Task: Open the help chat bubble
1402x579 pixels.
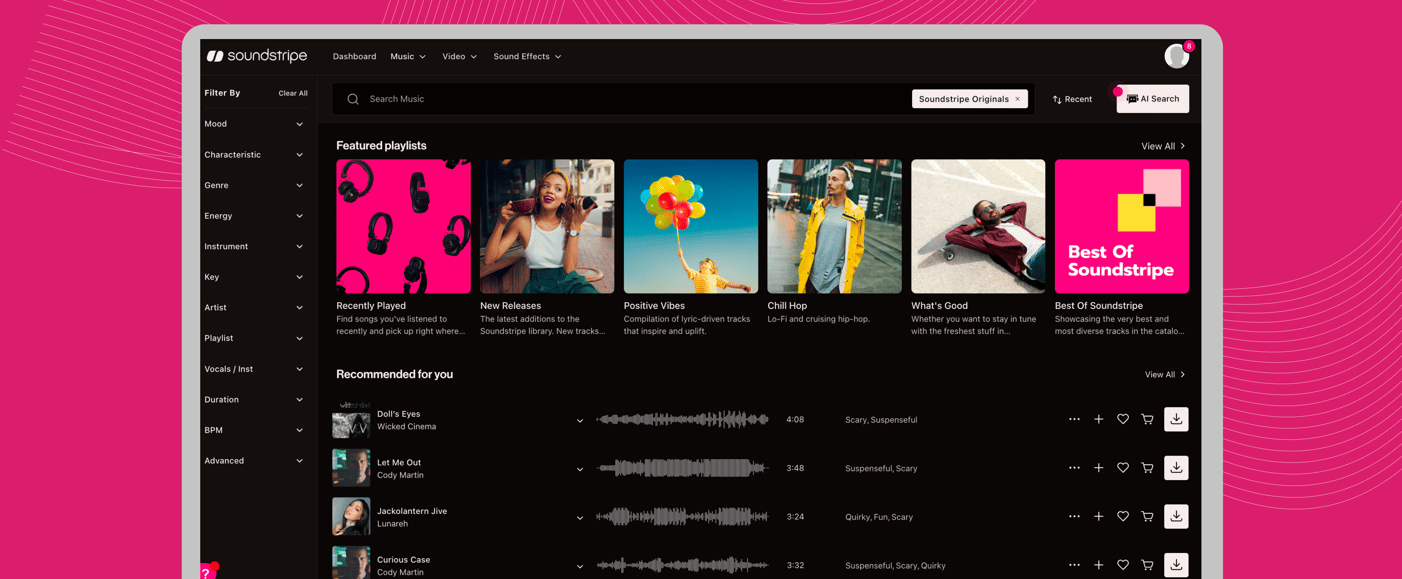Action: pyautogui.click(x=207, y=572)
